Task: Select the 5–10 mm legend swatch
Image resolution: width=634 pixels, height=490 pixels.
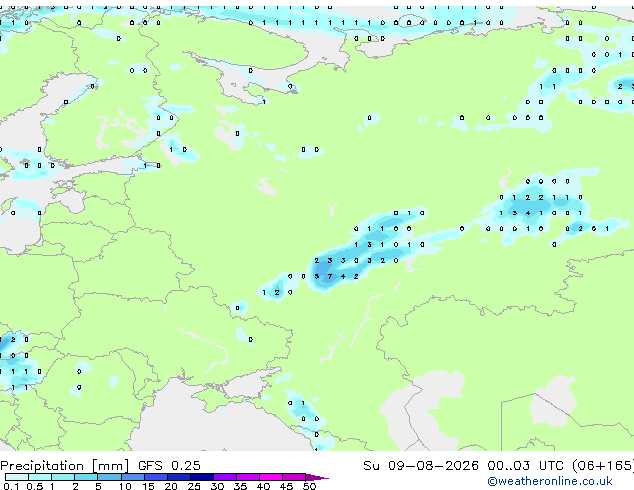Action: coord(109,477)
